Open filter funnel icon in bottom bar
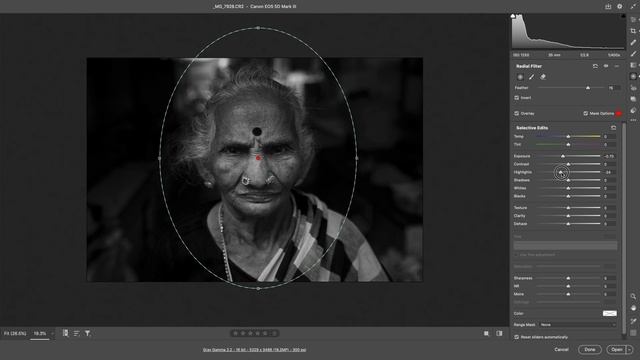 click(87, 333)
